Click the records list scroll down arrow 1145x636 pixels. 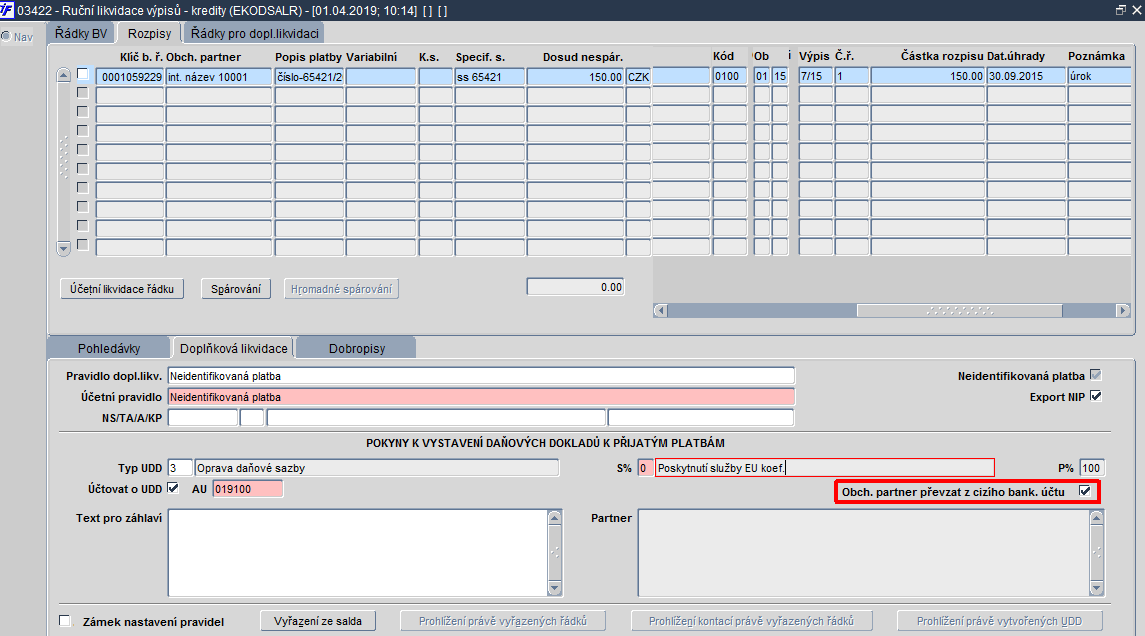click(64, 248)
